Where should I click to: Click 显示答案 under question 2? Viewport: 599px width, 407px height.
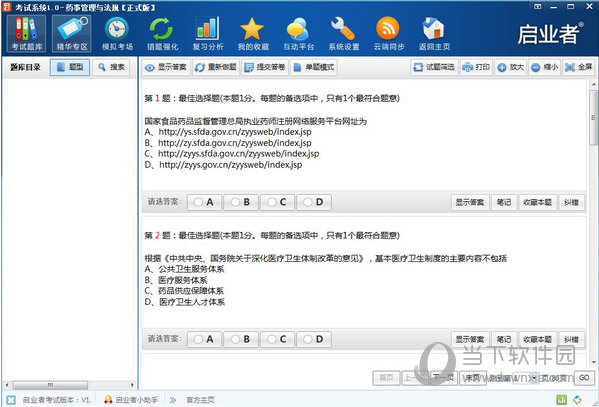pos(470,339)
